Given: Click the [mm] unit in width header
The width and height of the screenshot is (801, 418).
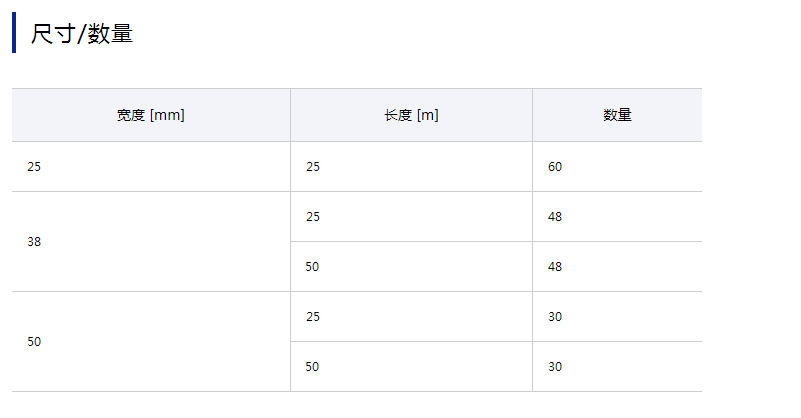Looking at the screenshot, I should 167,115.
